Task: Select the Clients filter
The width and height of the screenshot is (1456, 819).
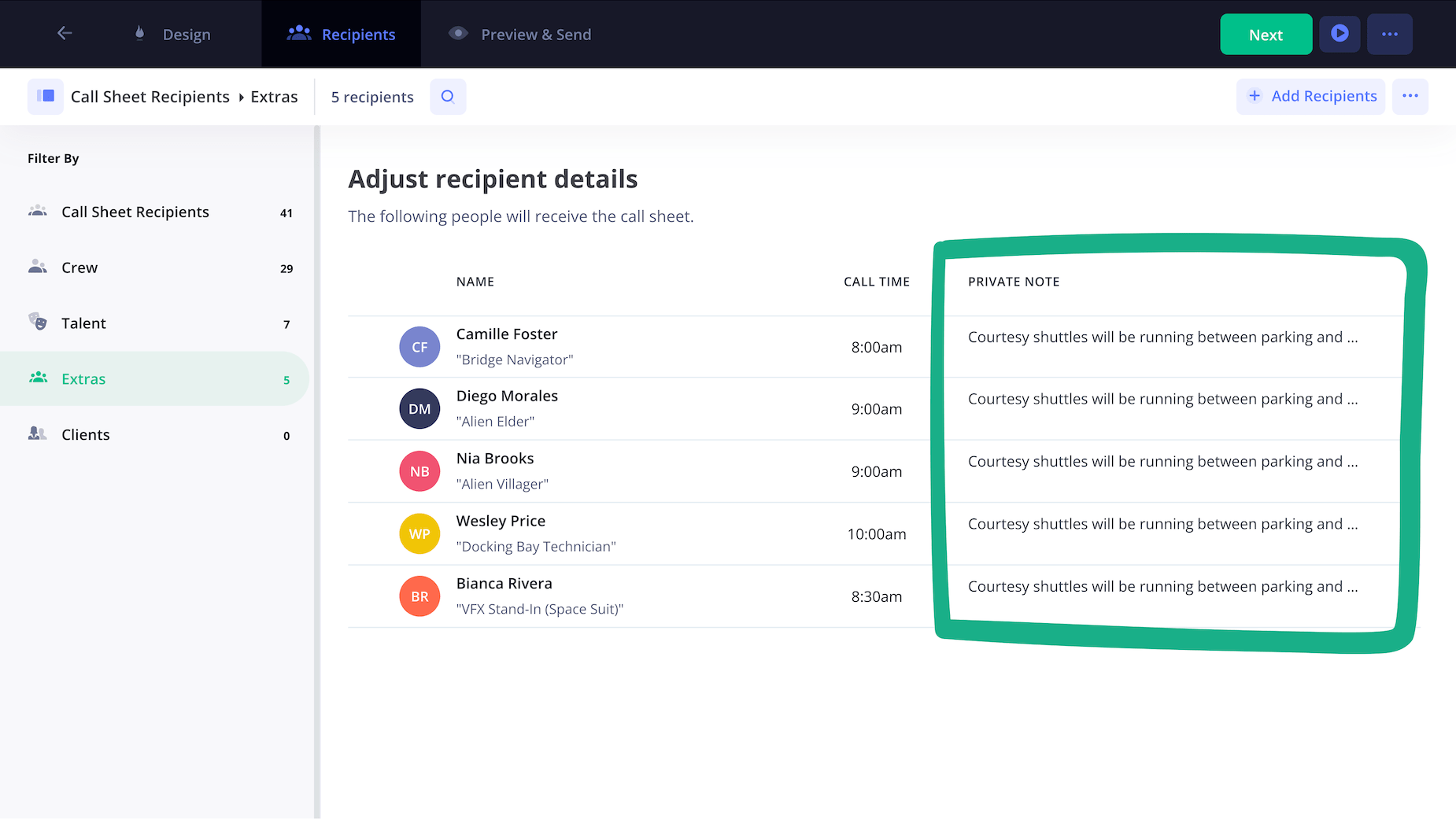Action: 85,435
